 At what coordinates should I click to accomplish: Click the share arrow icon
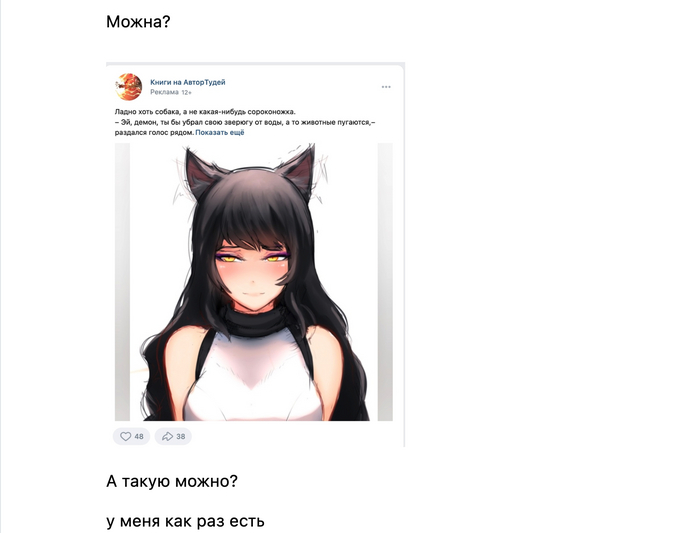pyautogui.click(x=167, y=437)
